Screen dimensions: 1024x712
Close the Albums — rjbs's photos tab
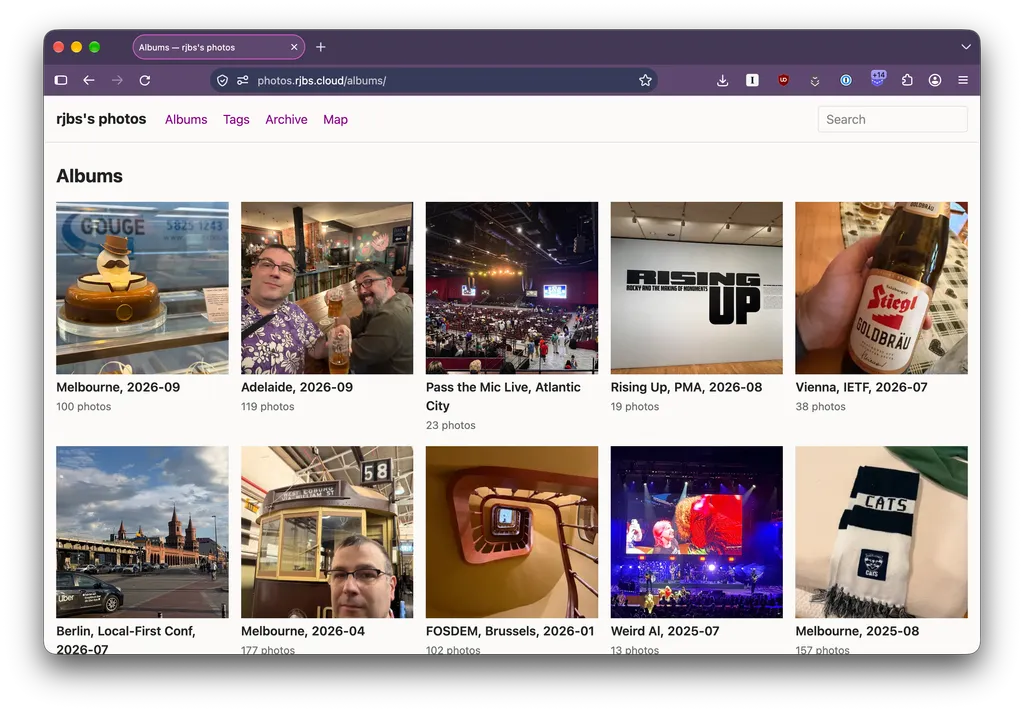tap(294, 47)
